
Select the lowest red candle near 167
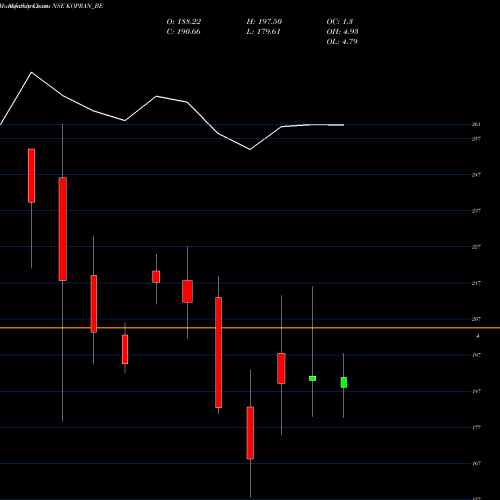tap(250, 433)
